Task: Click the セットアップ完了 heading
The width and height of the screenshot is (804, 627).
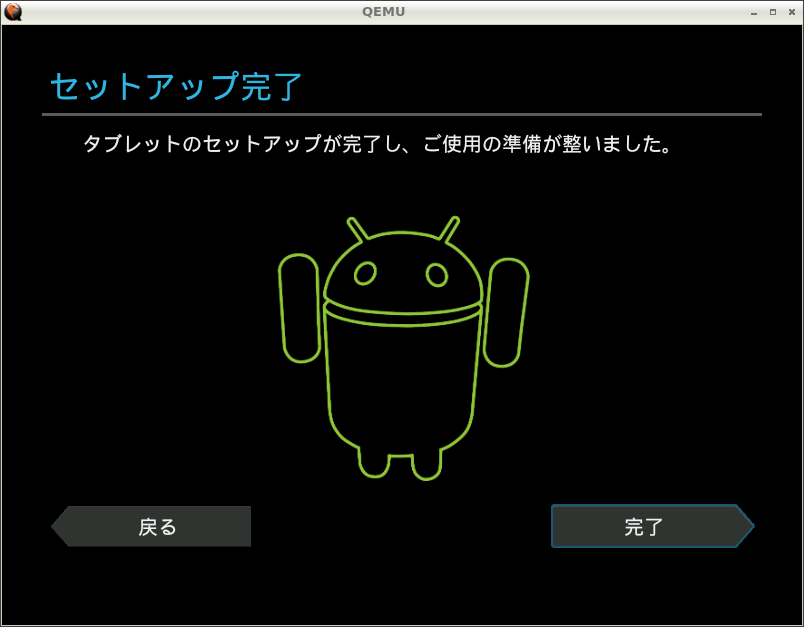Action: (176, 86)
